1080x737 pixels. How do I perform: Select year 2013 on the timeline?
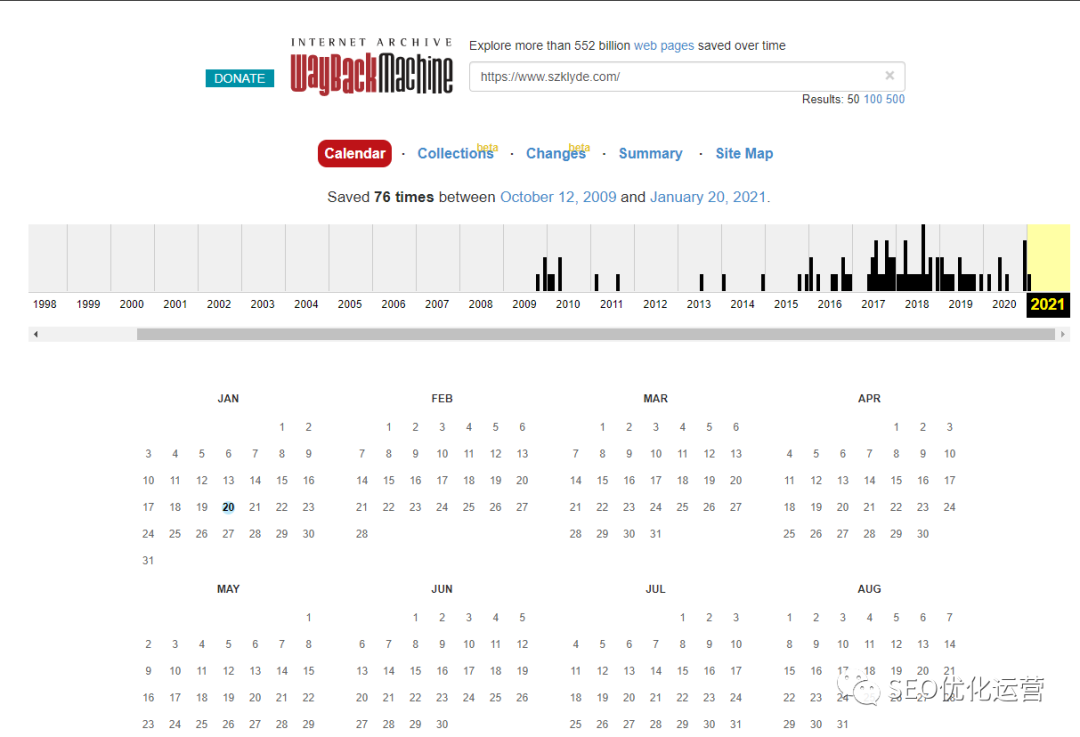point(698,304)
